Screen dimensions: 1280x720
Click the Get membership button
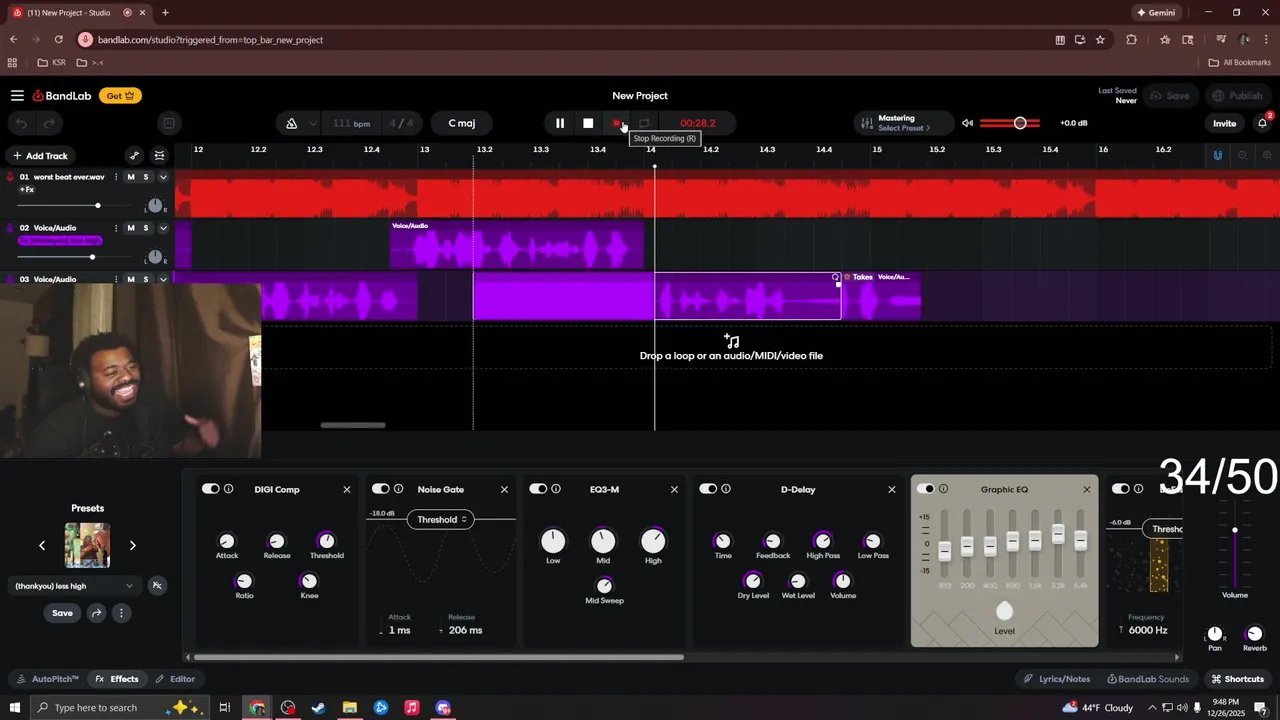[x=120, y=96]
